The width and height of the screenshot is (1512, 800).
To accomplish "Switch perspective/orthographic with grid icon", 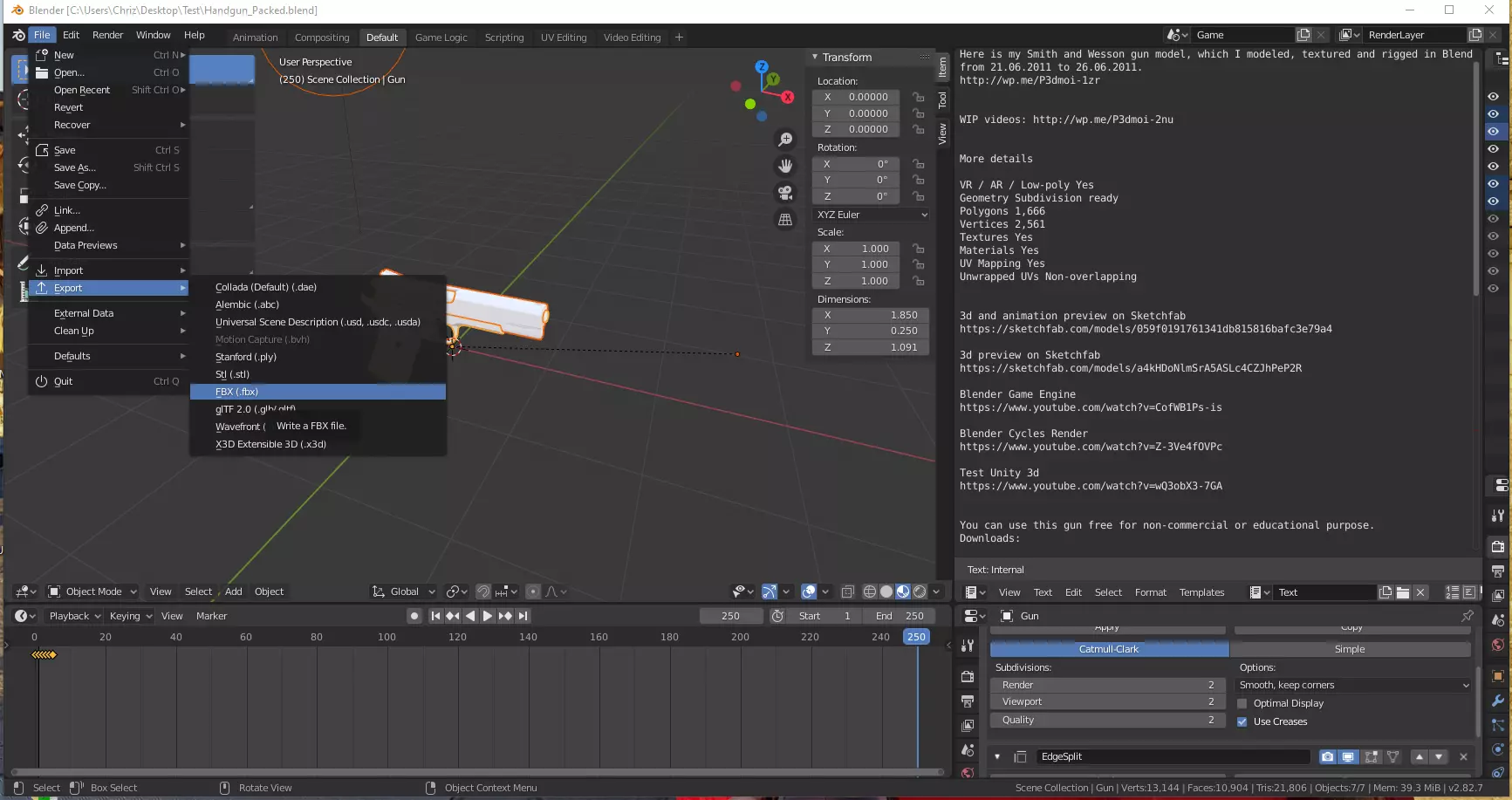I will [785, 220].
